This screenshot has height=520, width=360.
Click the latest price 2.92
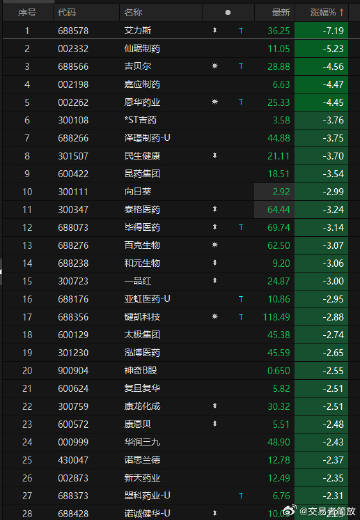[281, 192]
